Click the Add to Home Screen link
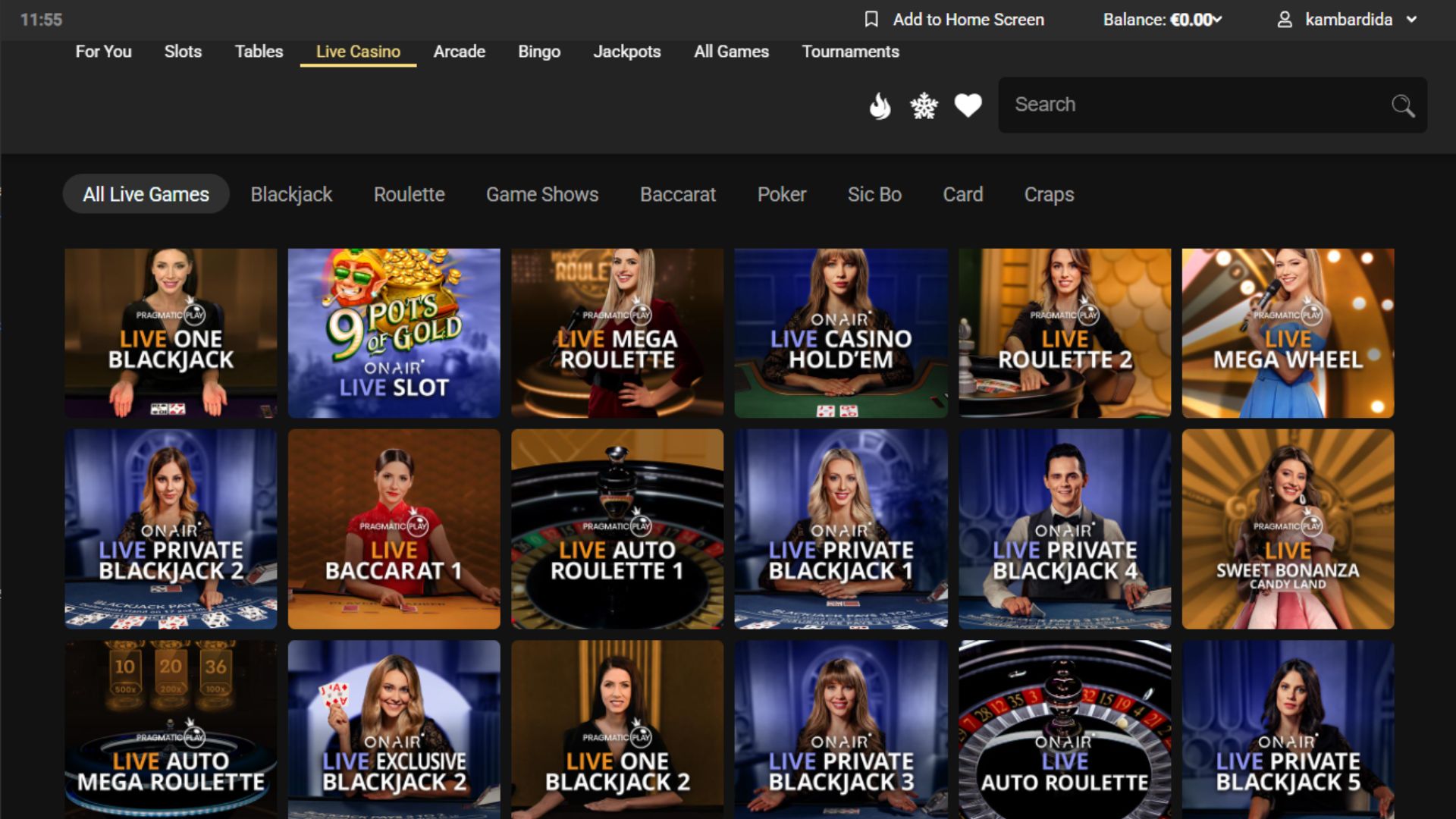Image resolution: width=1456 pixels, height=819 pixels. click(x=968, y=20)
